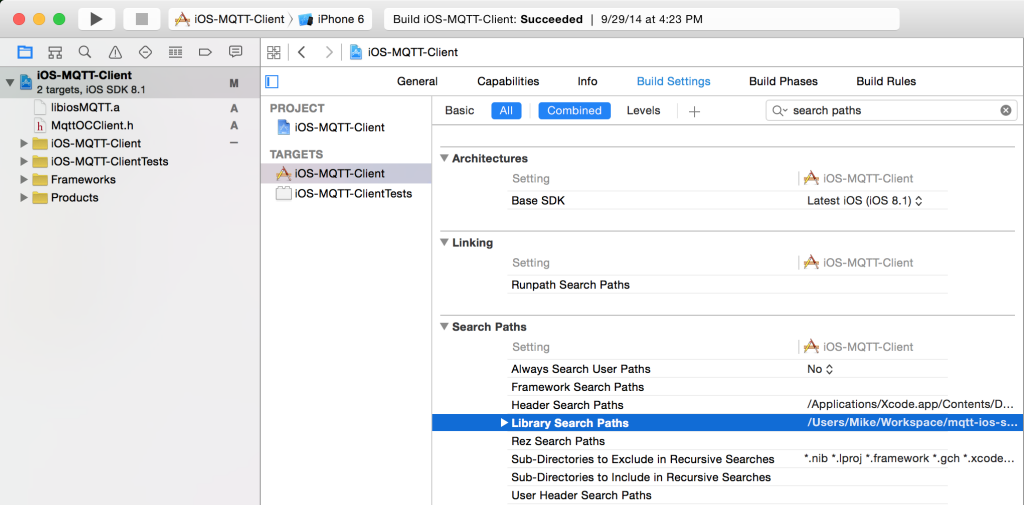Screen dimensions: 1024x505
Task: Open Base SDK Latest iOS dropdown
Action: pyautogui.click(x=864, y=201)
